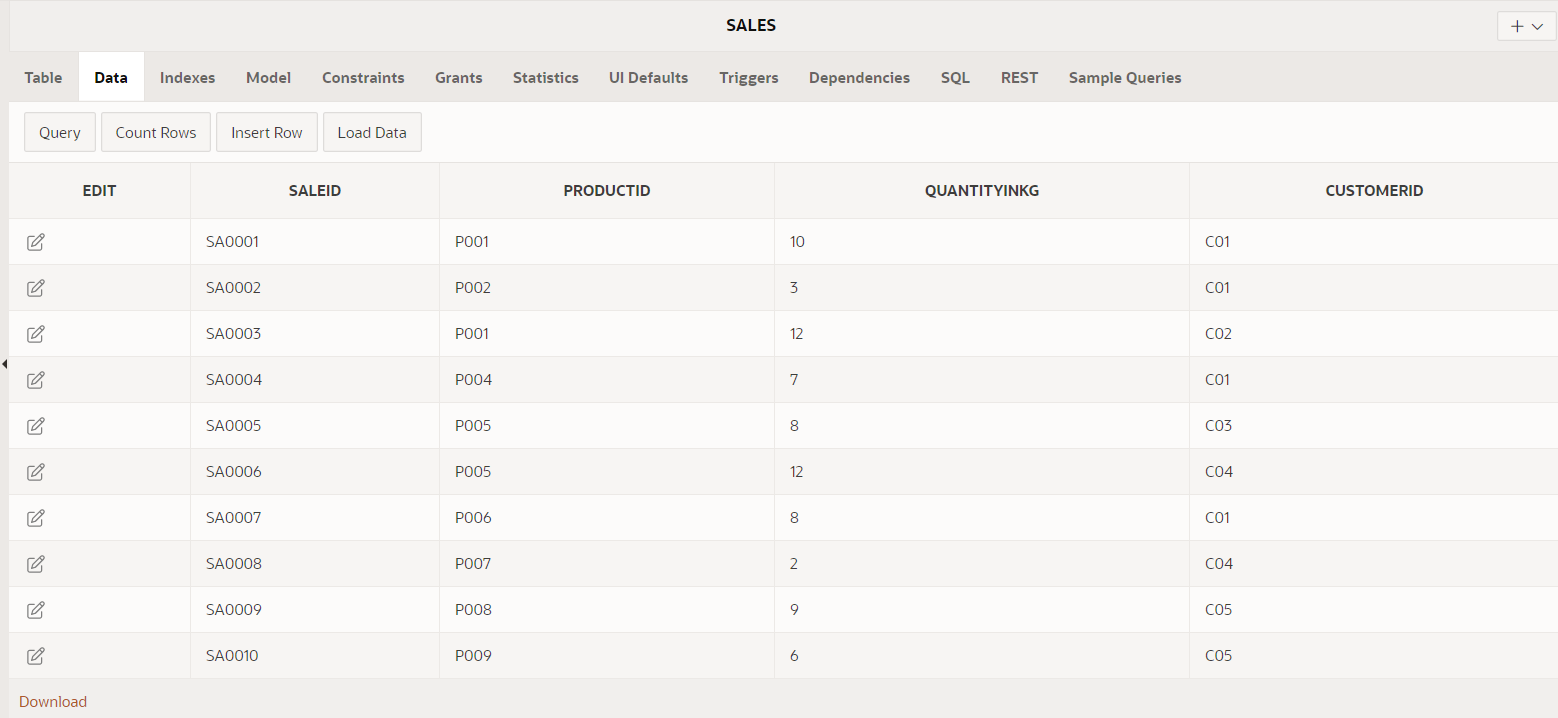
Task: Edit the SA0009 row for customer C05
Action: click(x=36, y=609)
